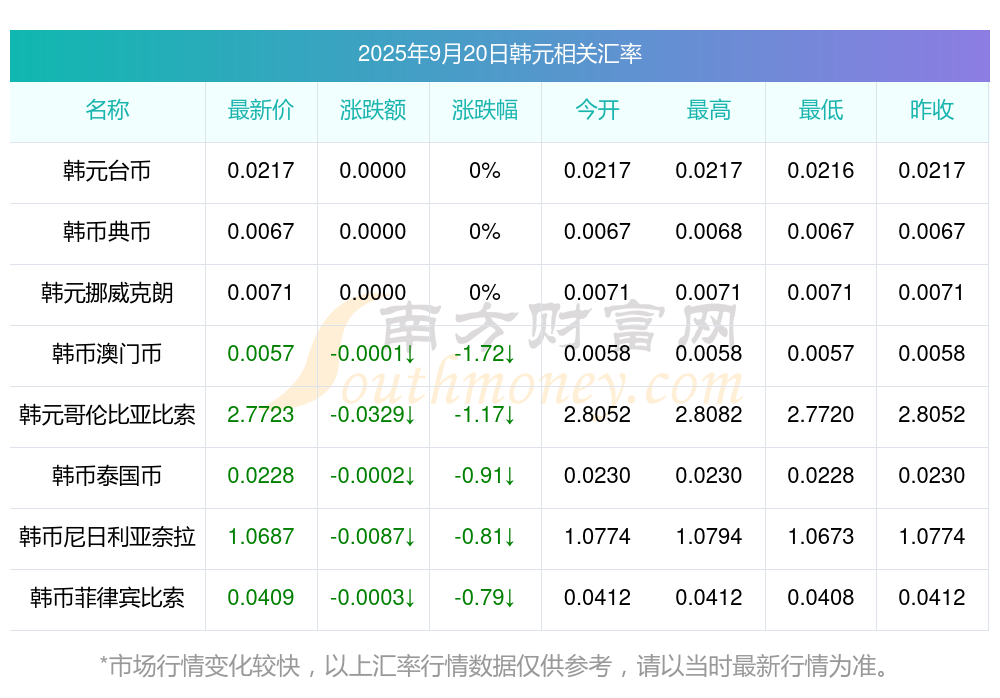
Task: Click change amount -0.0001↓
Action: point(373,353)
